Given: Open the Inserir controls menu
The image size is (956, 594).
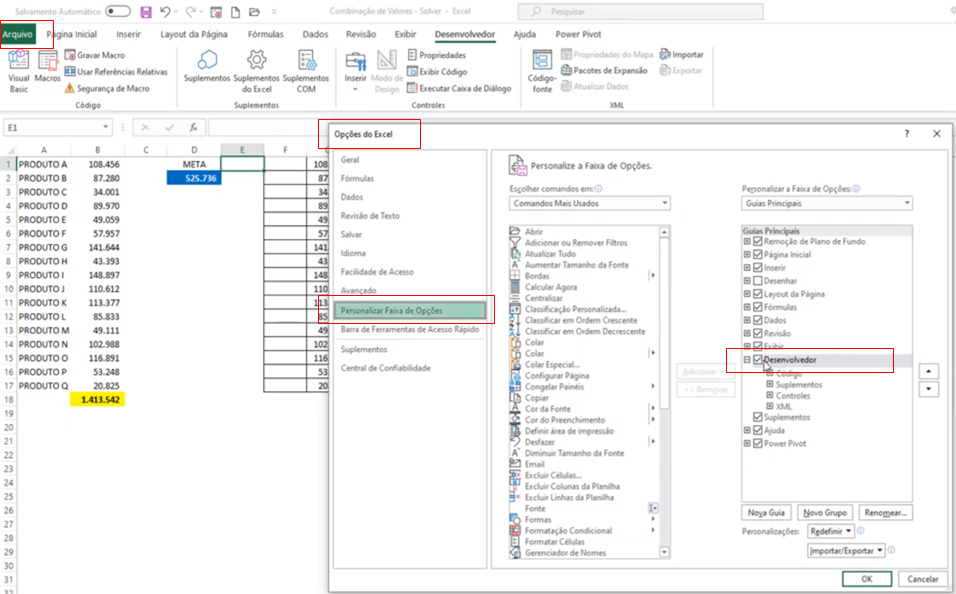Looking at the screenshot, I should coord(355,71).
